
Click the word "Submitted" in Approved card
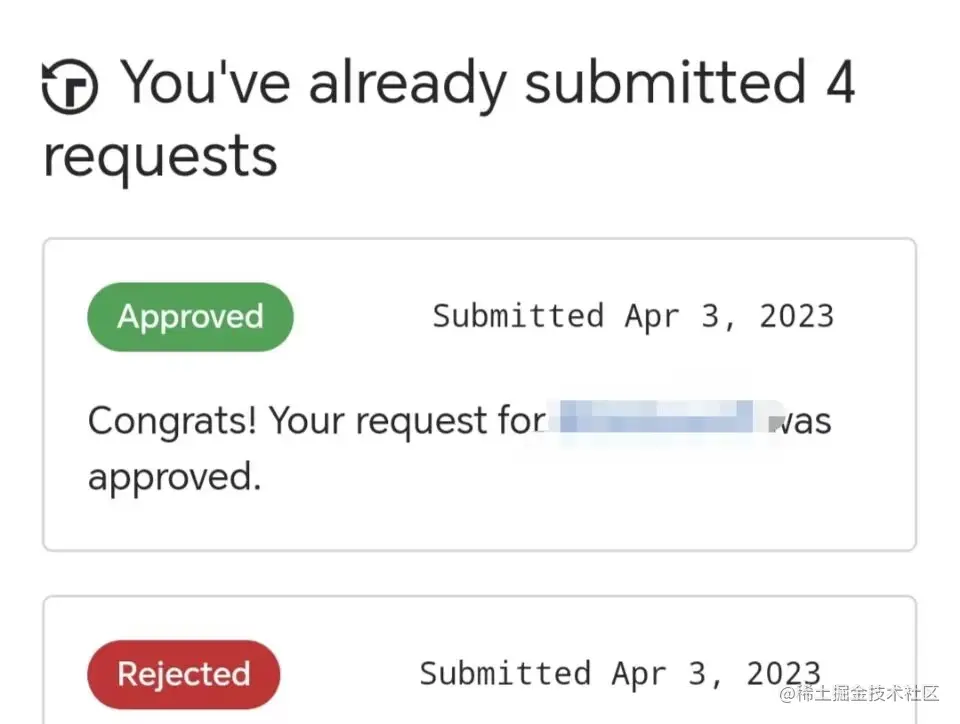tap(518, 316)
